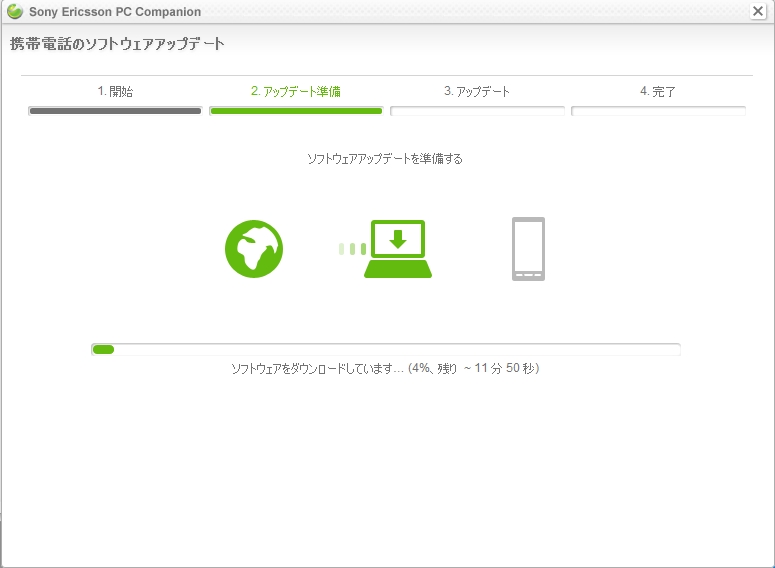Click the gray mobile phone icon

click(528, 249)
